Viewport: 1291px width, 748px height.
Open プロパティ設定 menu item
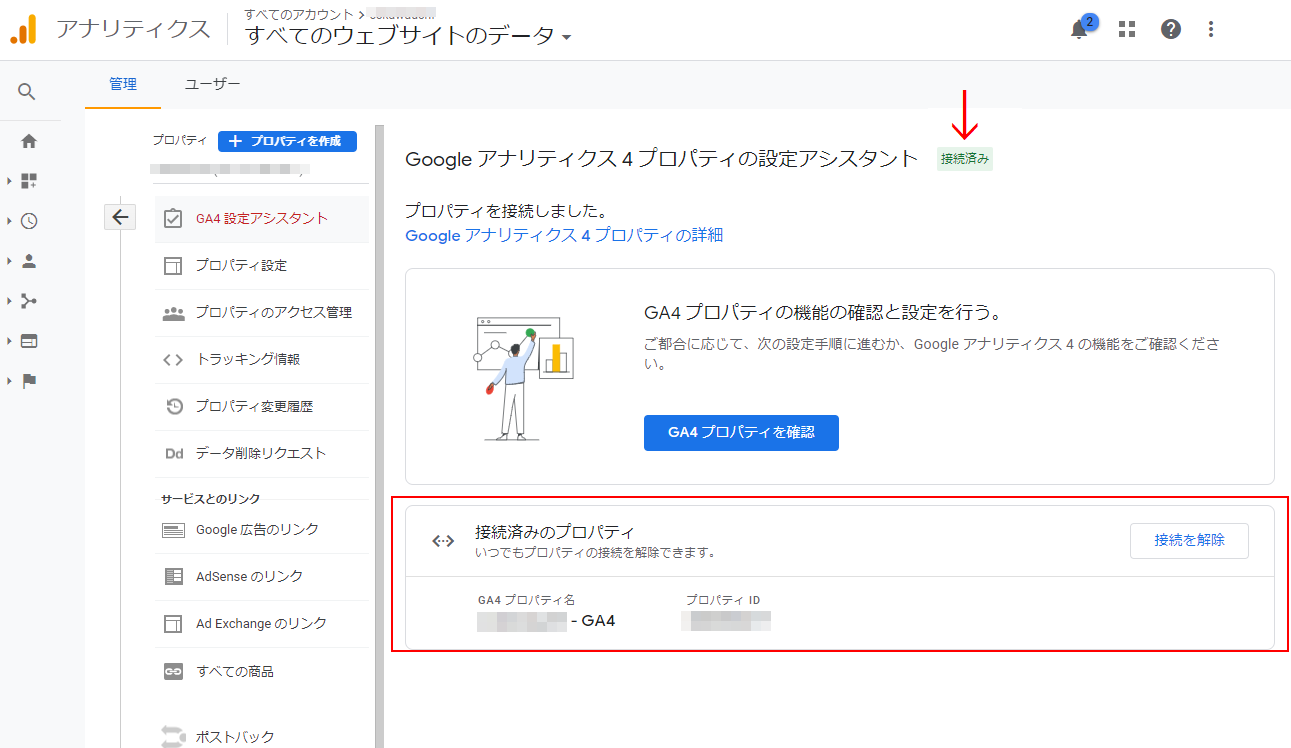[x=262, y=265]
